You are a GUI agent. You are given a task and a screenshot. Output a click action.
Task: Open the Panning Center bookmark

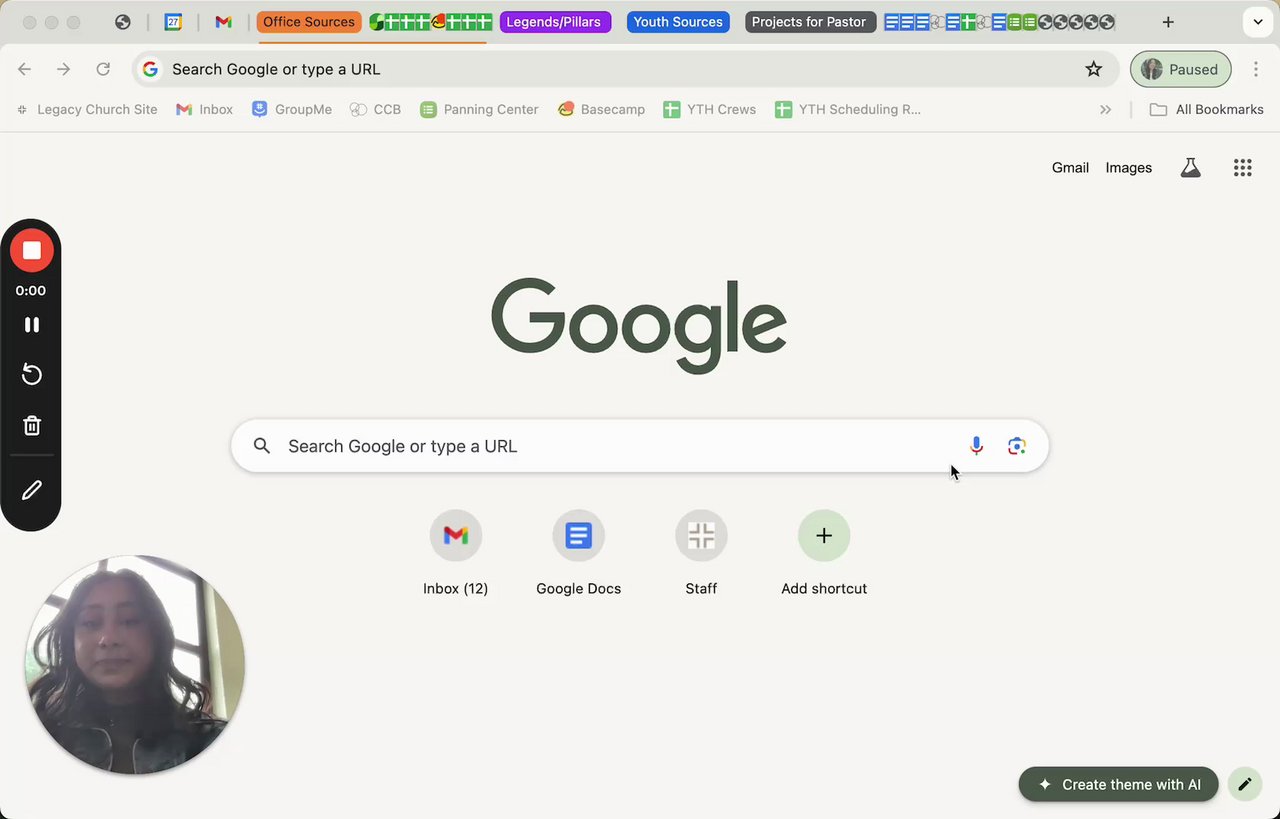coord(479,110)
